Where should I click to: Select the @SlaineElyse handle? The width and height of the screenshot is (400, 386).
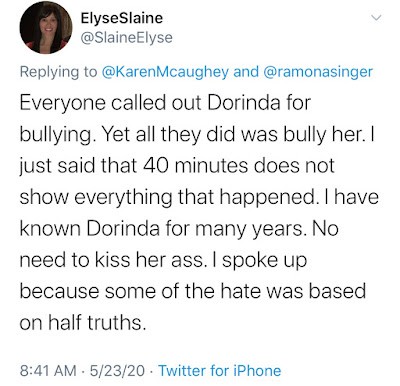tap(127, 38)
